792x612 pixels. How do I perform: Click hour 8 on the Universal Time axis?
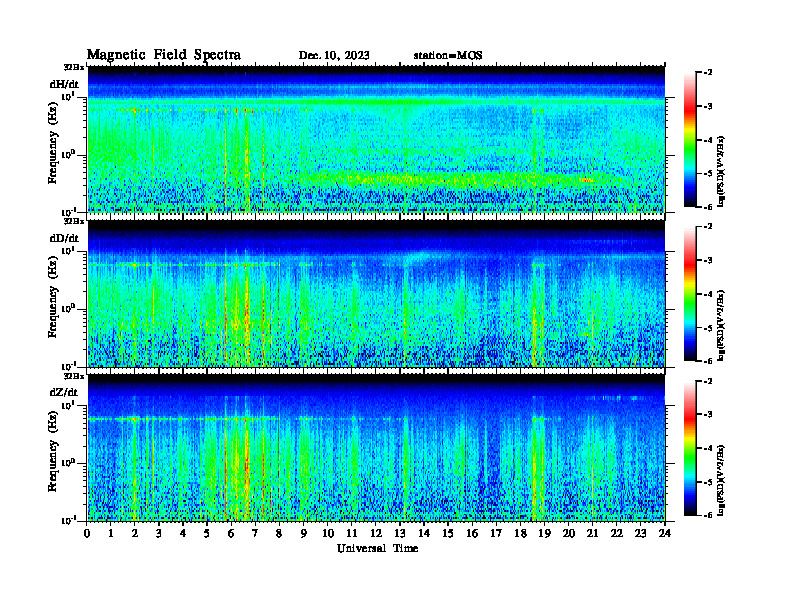279,534
